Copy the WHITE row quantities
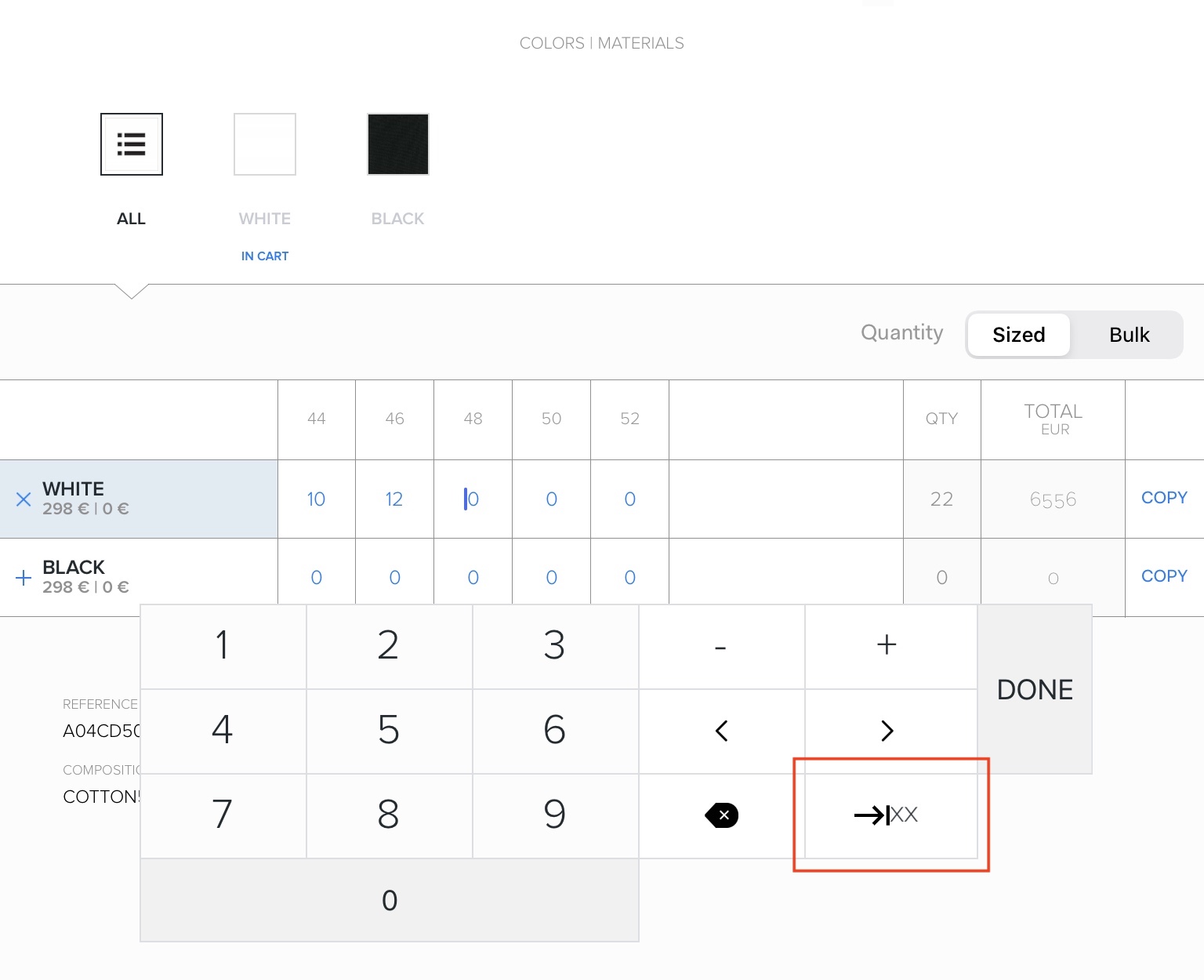Image resolution: width=1204 pixels, height=980 pixels. coord(1164,498)
